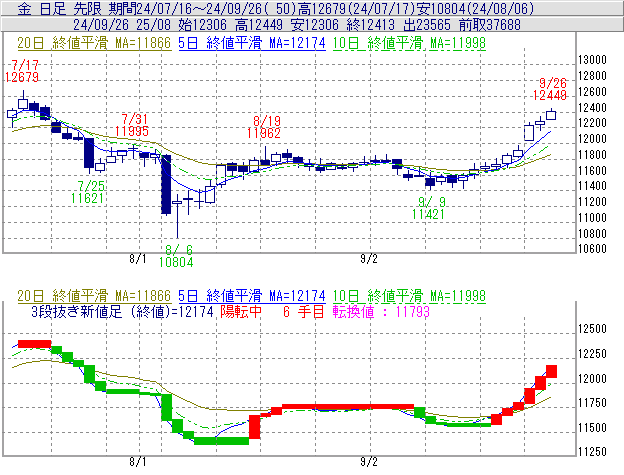Click the 陽転中 status text
The height and width of the screenshot is (475, 624).
(241, 311)
